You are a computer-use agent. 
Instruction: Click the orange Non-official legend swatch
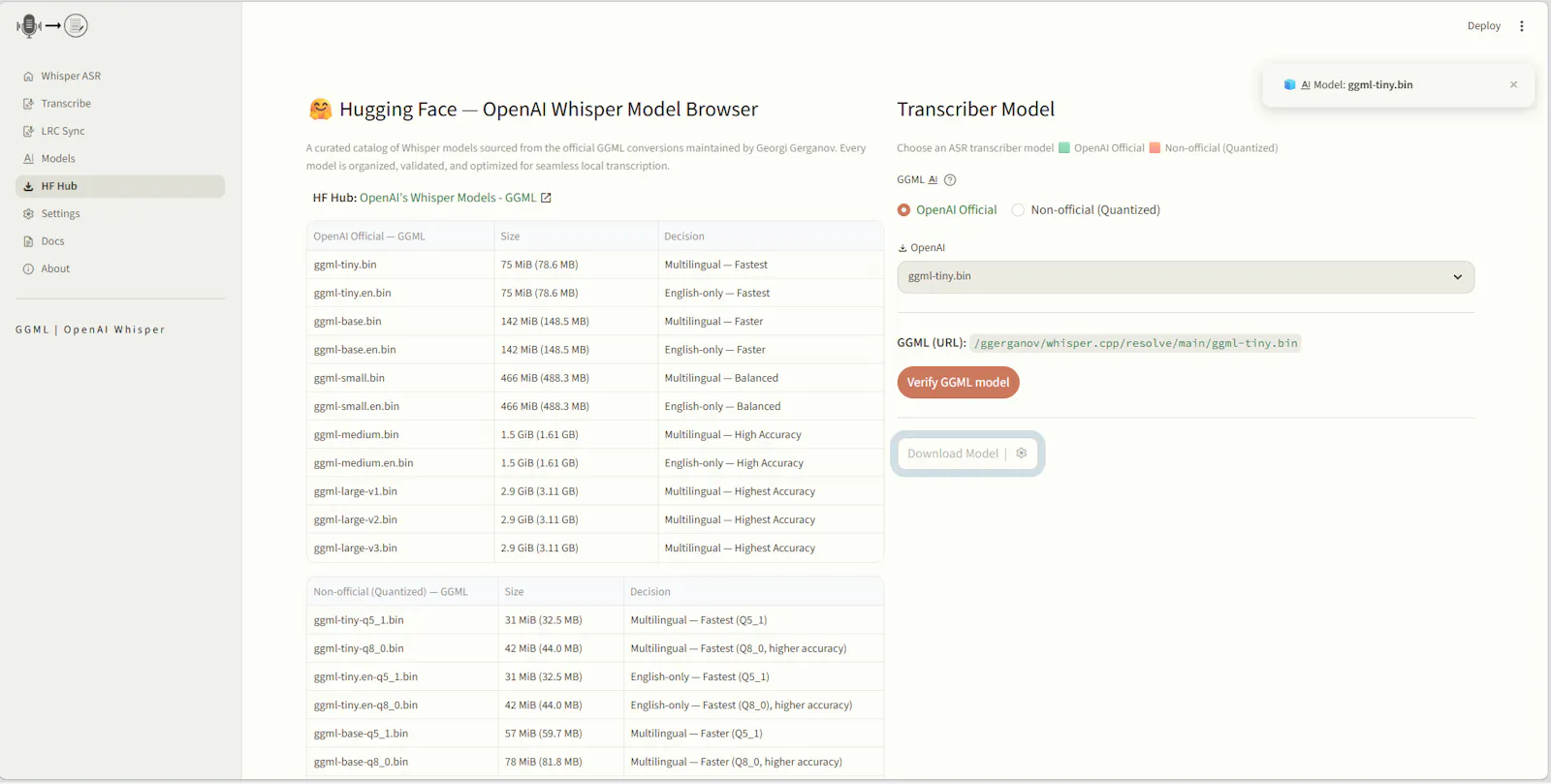(1155, 148)
